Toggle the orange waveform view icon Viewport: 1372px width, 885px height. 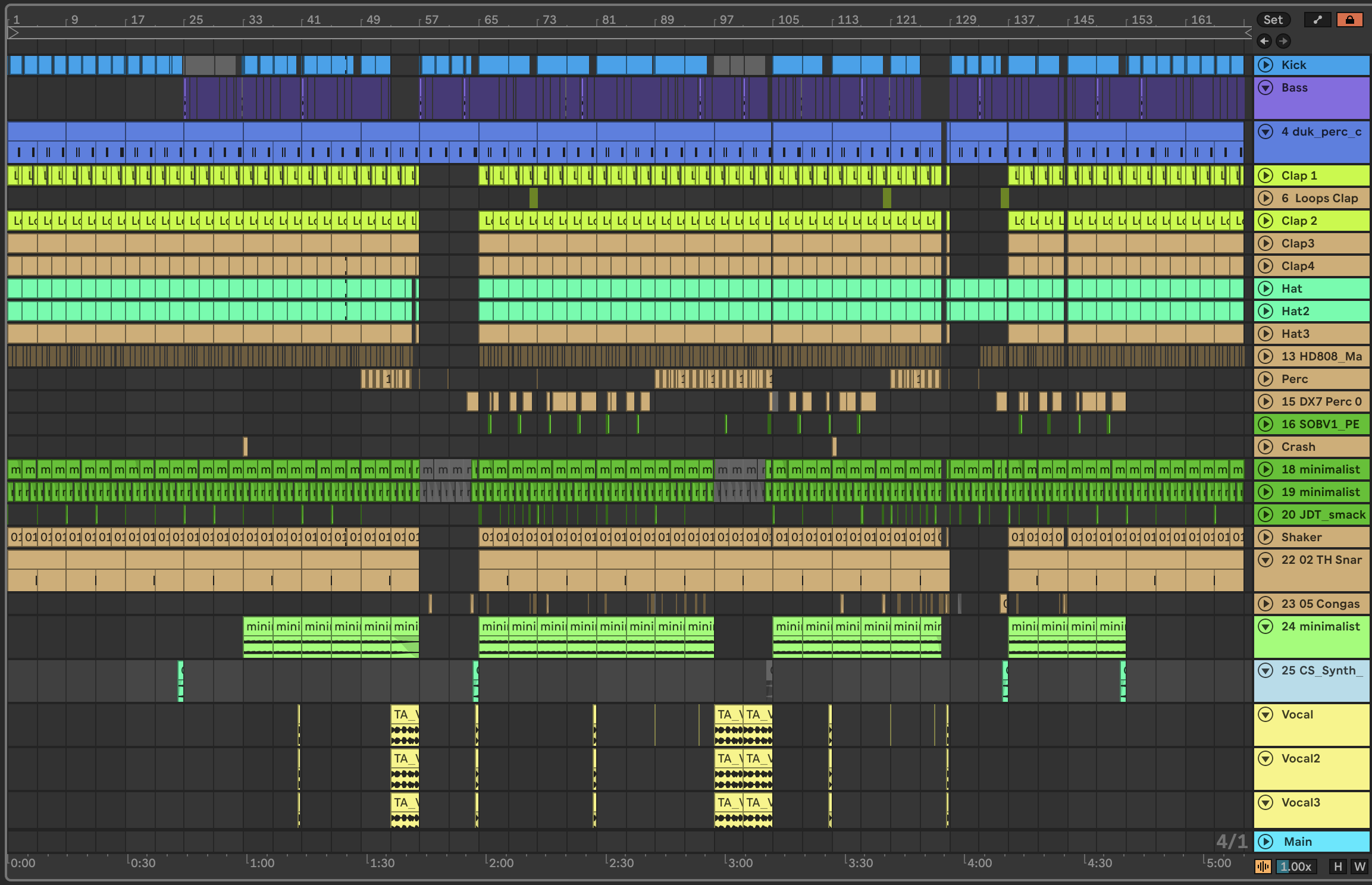click(x=1263, y=867)
